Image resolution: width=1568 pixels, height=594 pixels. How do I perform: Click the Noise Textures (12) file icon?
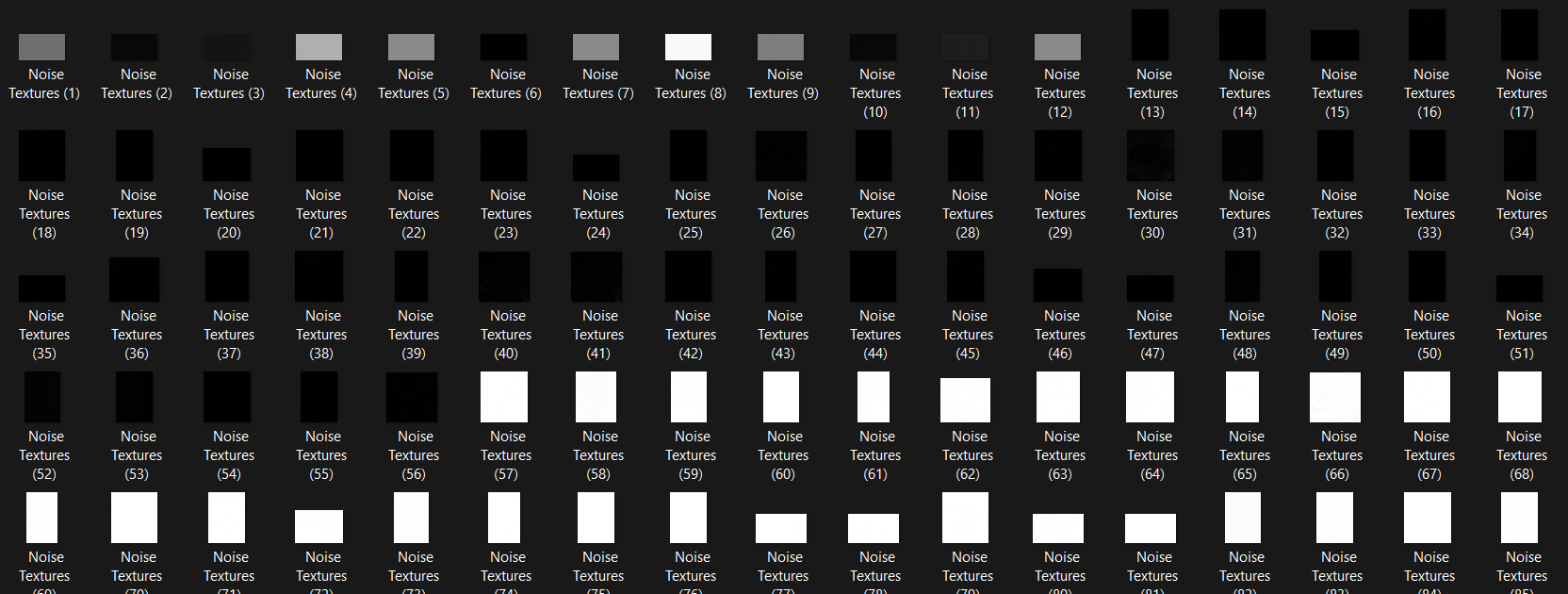[1058, 47]
